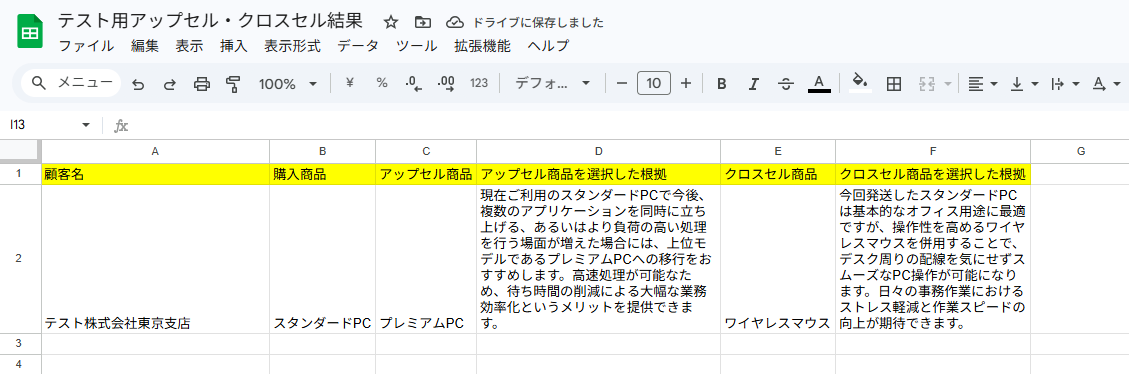1129x374 pixels.
Task: Click the formula bar
Action: click(x=626, y=125)
